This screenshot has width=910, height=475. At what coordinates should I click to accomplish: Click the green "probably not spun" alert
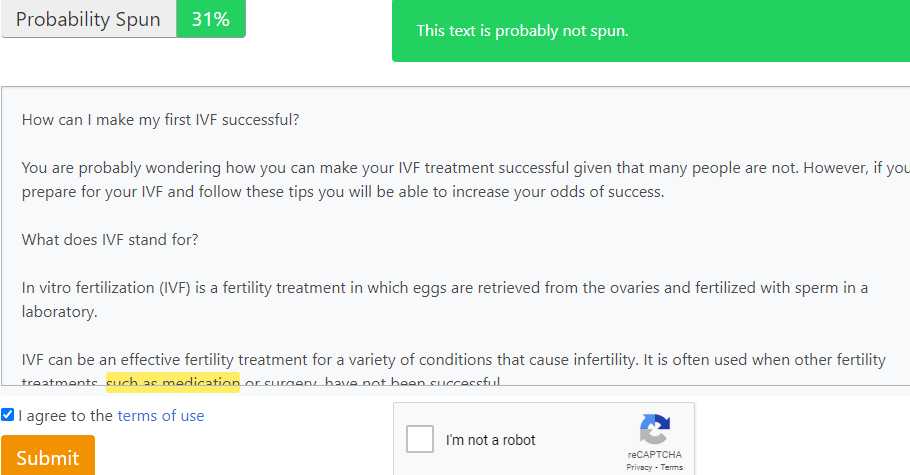pos(650,31)
